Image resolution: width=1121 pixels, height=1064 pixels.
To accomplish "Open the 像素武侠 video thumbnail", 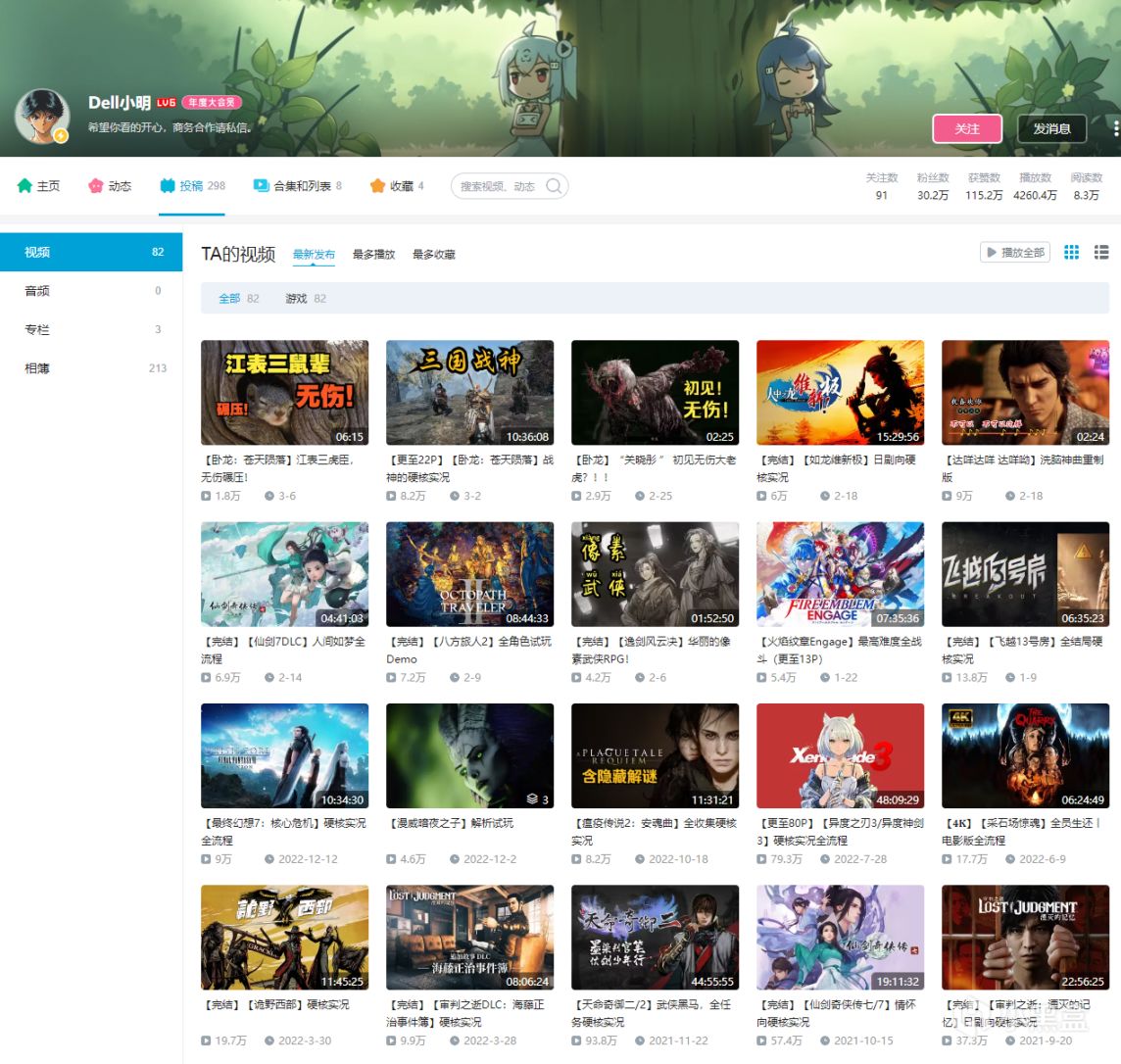I will pos(655,574).
